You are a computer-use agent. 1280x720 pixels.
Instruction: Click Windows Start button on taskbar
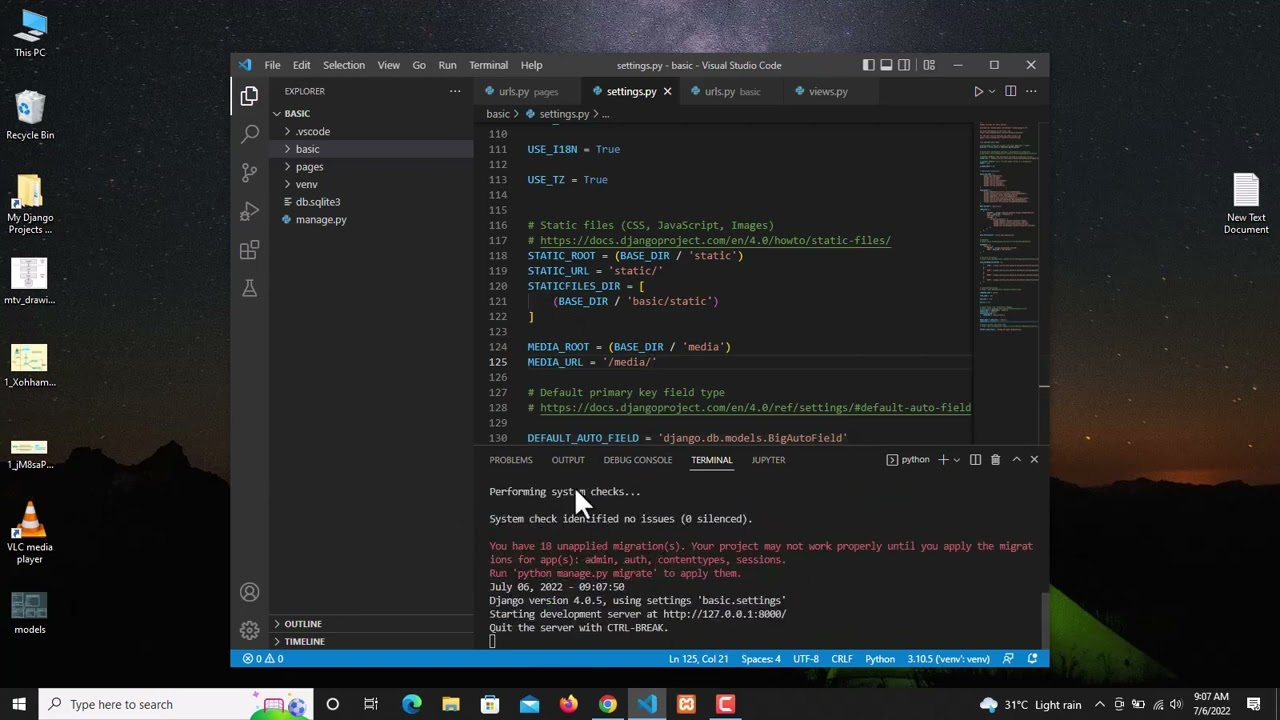click(x=19, y=704)
